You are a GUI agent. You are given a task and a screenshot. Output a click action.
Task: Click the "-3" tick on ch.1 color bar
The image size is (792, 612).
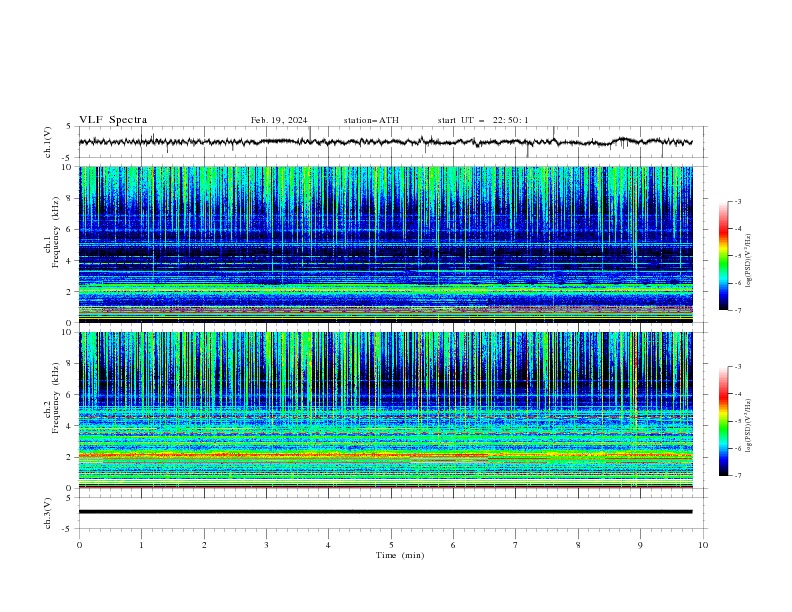click(738, 201)
